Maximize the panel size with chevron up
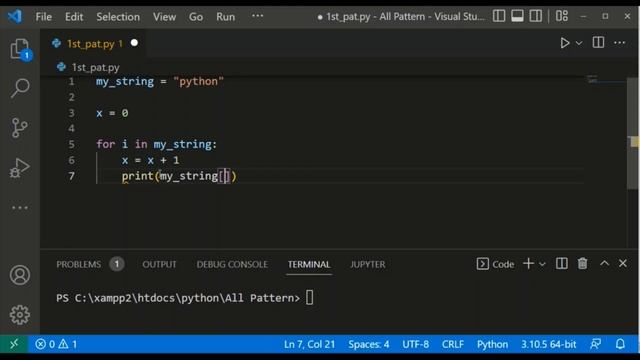Screen dimensions: 640x360 click(x=604, y=264)
